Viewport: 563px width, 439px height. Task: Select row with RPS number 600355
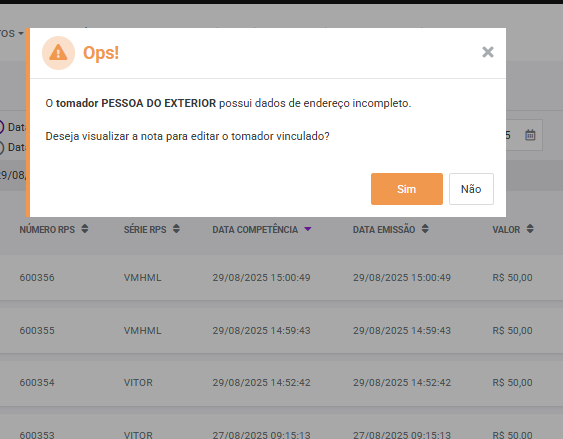point(282,330)
